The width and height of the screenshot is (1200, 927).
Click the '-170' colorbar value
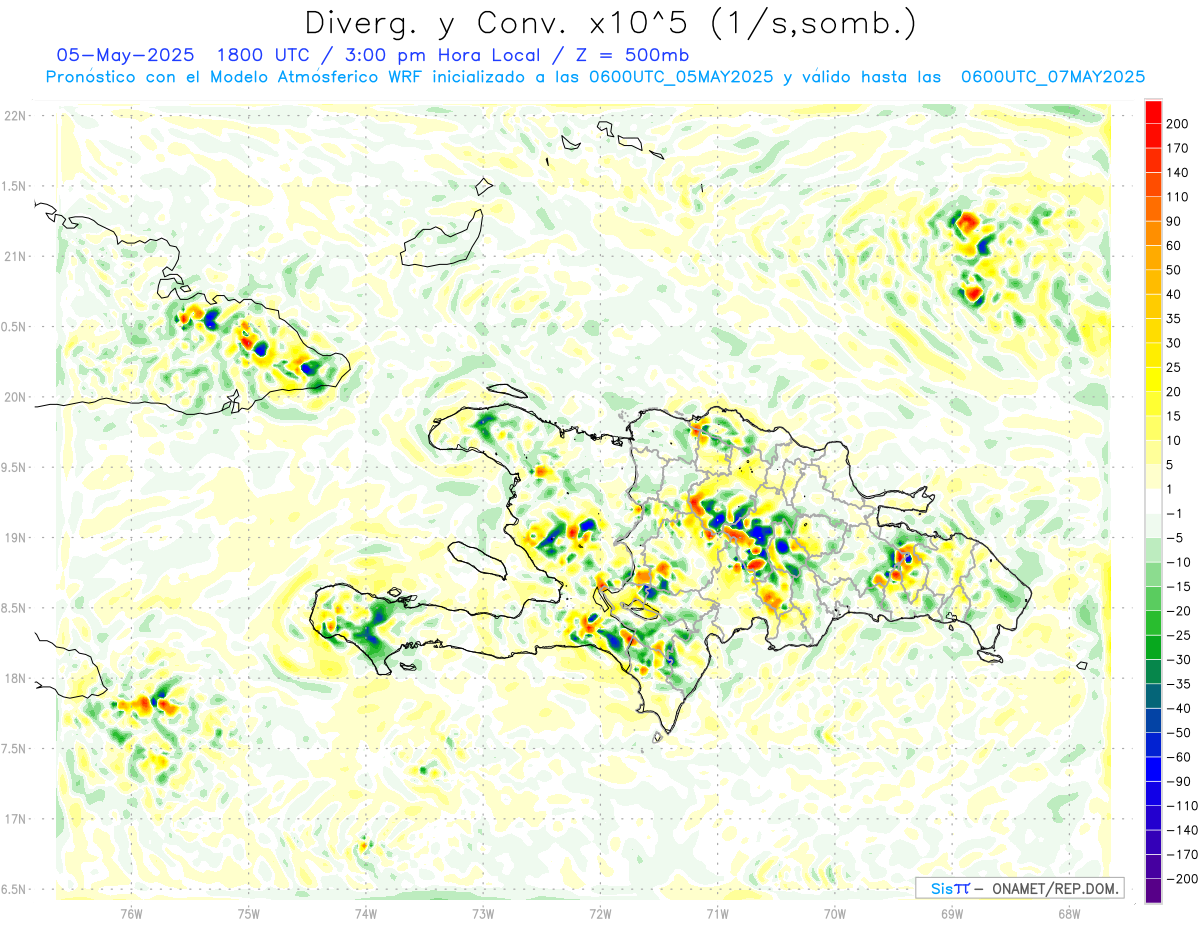coord(1183,855)
